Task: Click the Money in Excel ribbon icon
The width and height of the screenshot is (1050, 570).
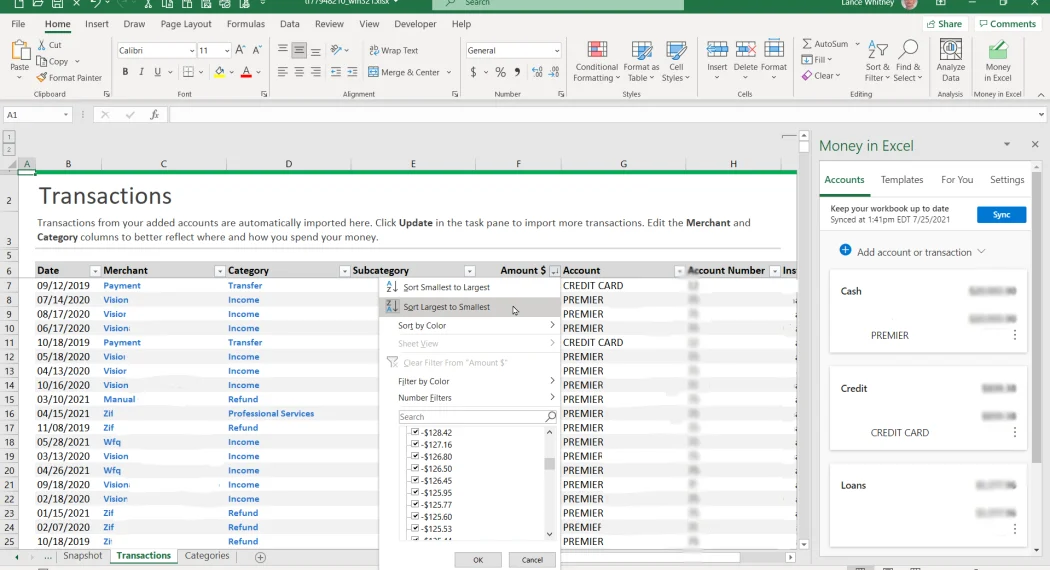Action: [998, 50]
